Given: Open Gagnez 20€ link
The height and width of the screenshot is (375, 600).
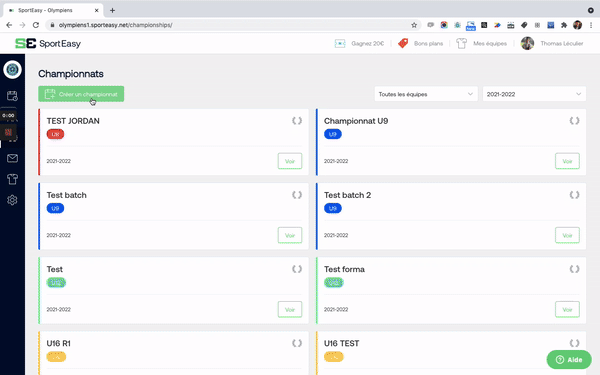Looking at the screenshot, I should [x=368, y=44].
